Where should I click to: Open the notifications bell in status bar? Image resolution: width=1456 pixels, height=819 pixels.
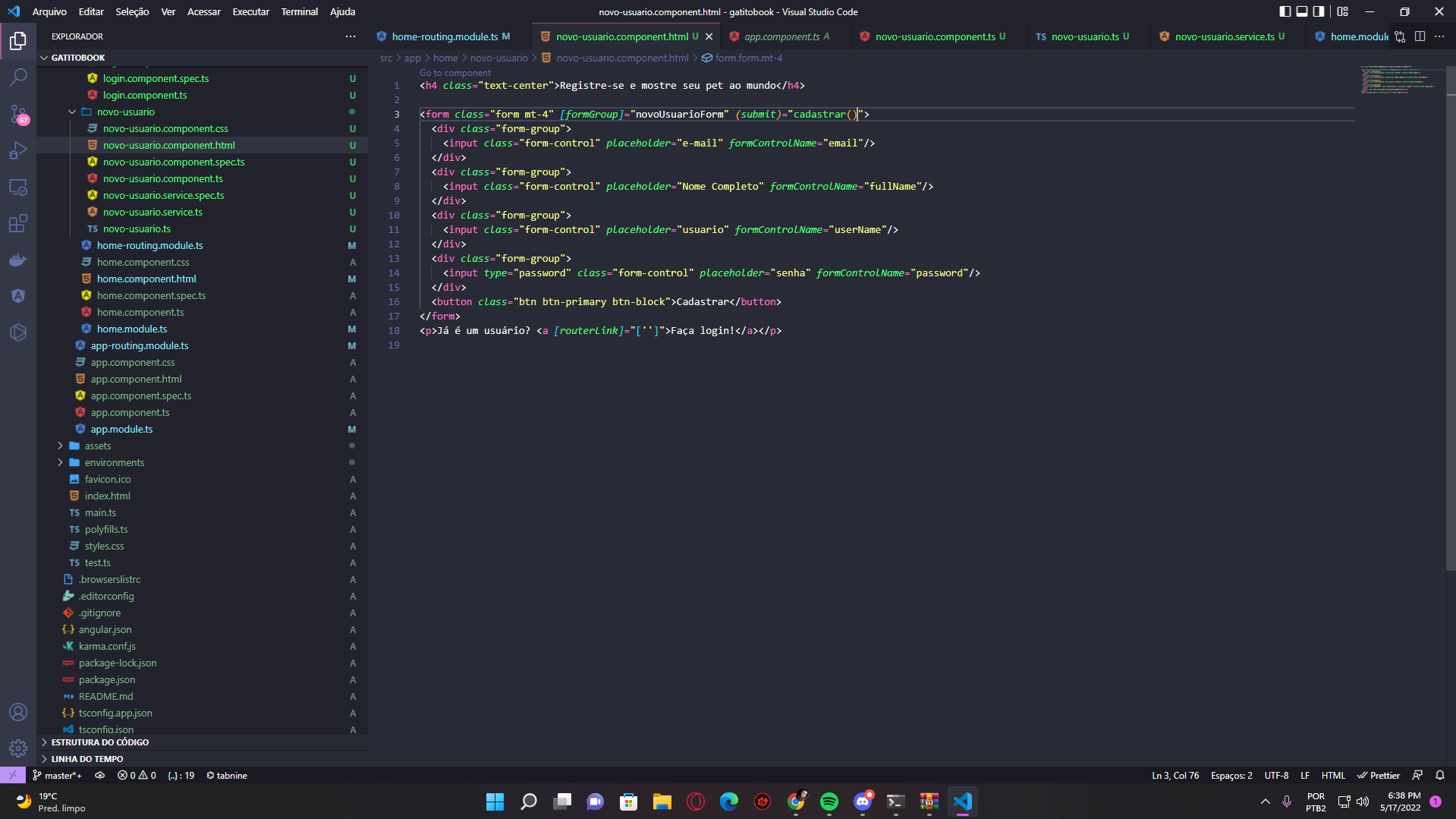point(1439,775)
